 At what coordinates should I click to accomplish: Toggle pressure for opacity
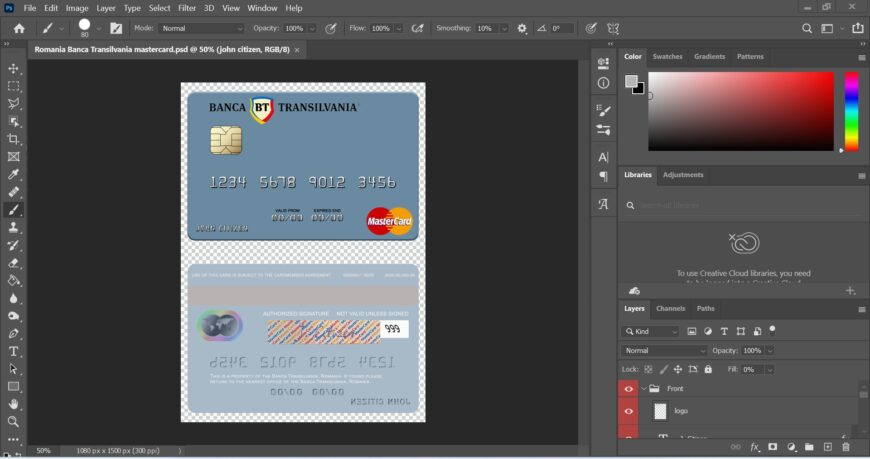331,28
